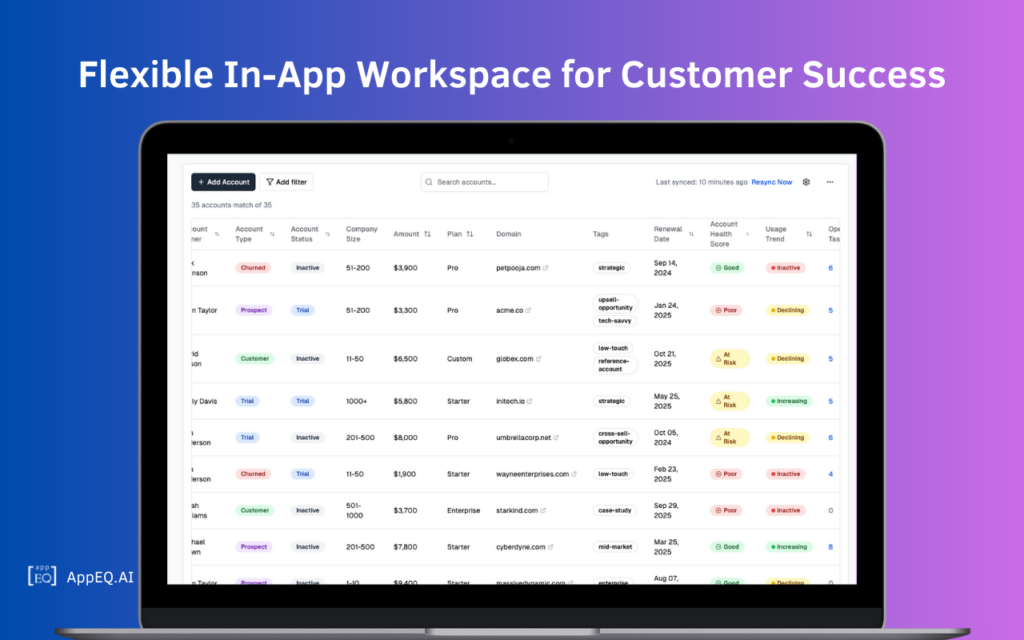1024x640 pixels.
Task: Sort the Account Health Score column
Action: pyautogui.click(x=748, y=234)
